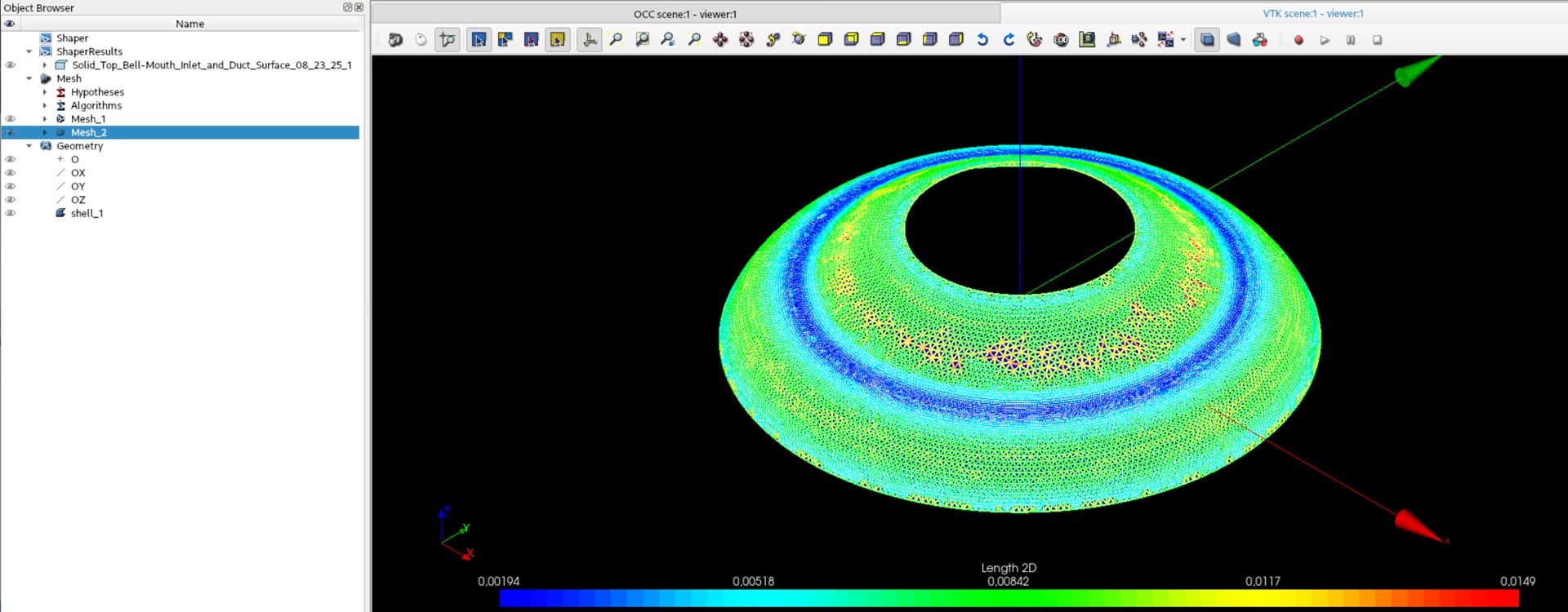Collapse the Geometry tree node
The image size is (1568, 612).
tap(29, 146)
